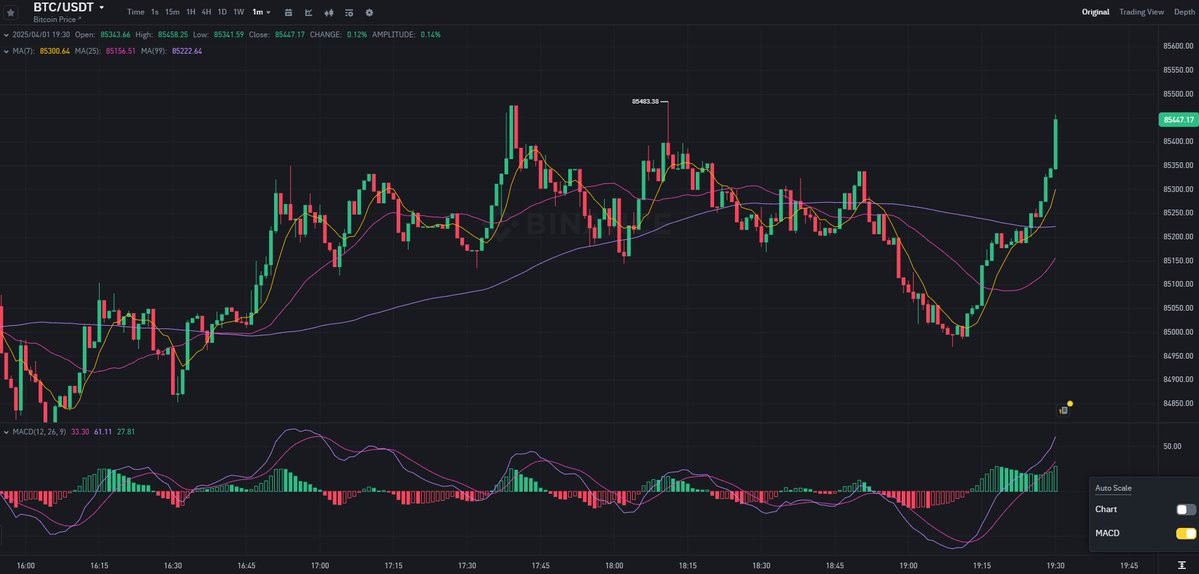Image resolution: width=1199 pixels, height=574 pixels.
Task: Open chart settings gear icon
Action: tap(369, 12)
